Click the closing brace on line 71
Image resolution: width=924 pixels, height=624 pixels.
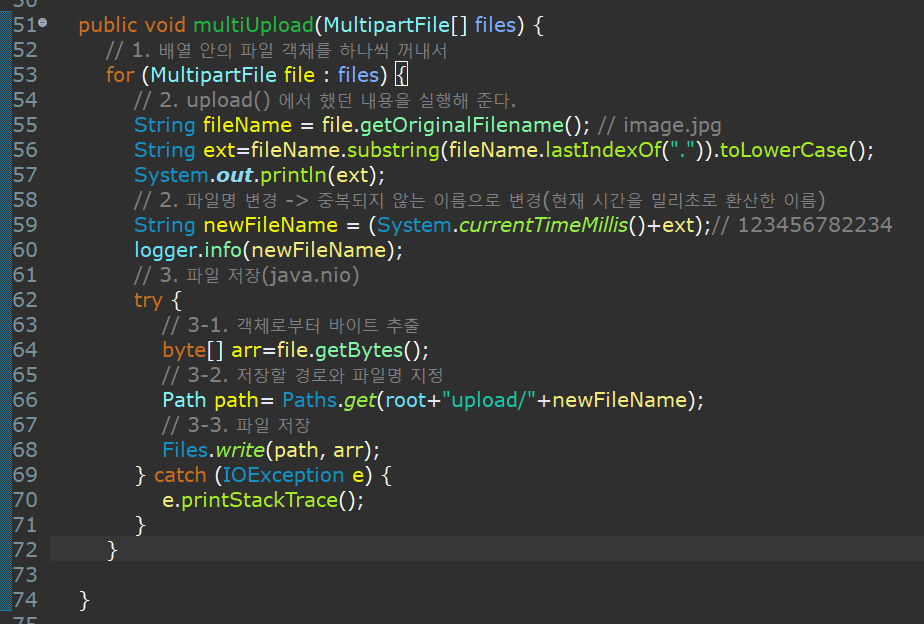coord(140,525)
